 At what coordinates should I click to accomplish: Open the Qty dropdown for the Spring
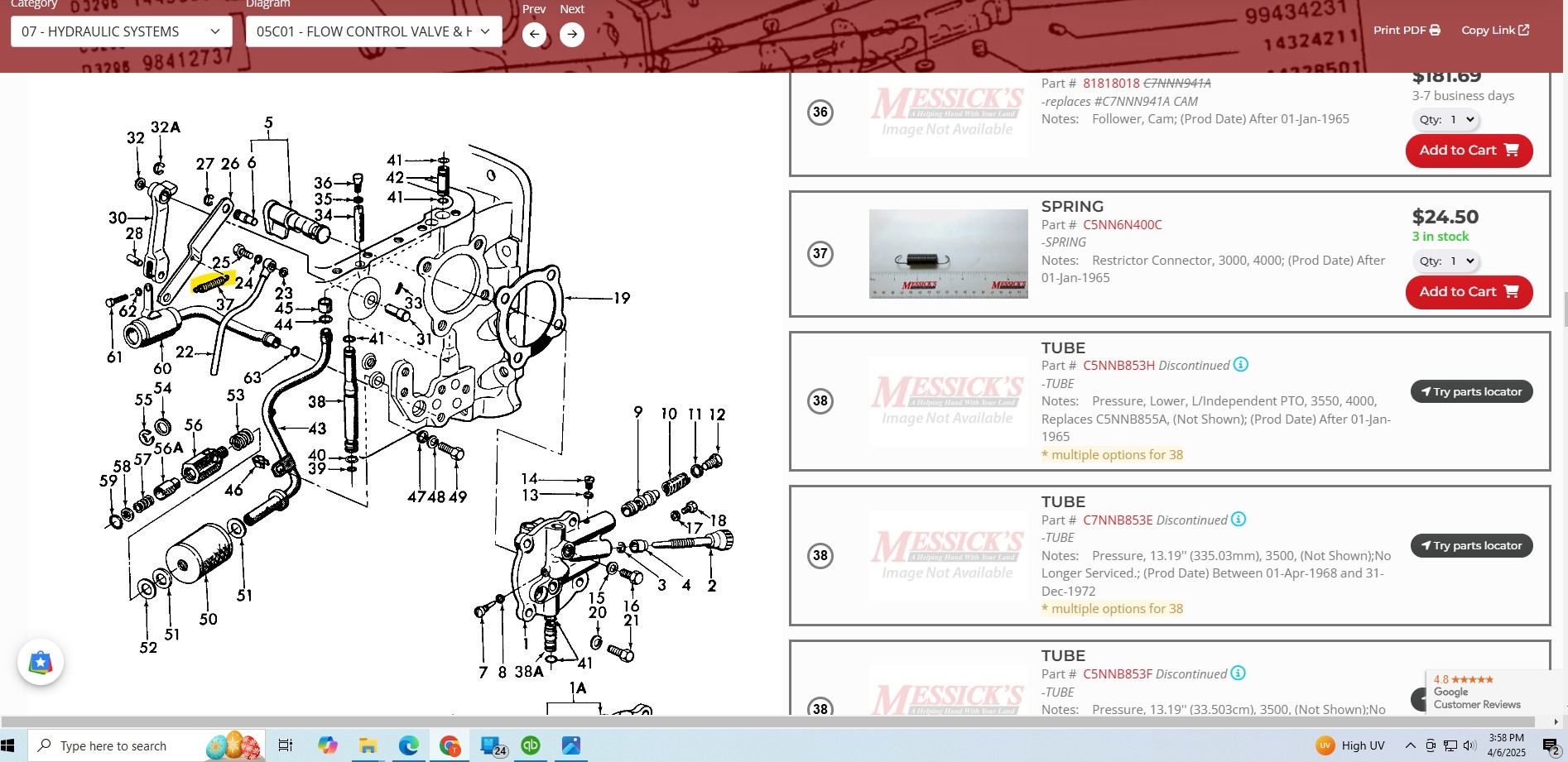pyautogui.click(x=1446, y=261)
